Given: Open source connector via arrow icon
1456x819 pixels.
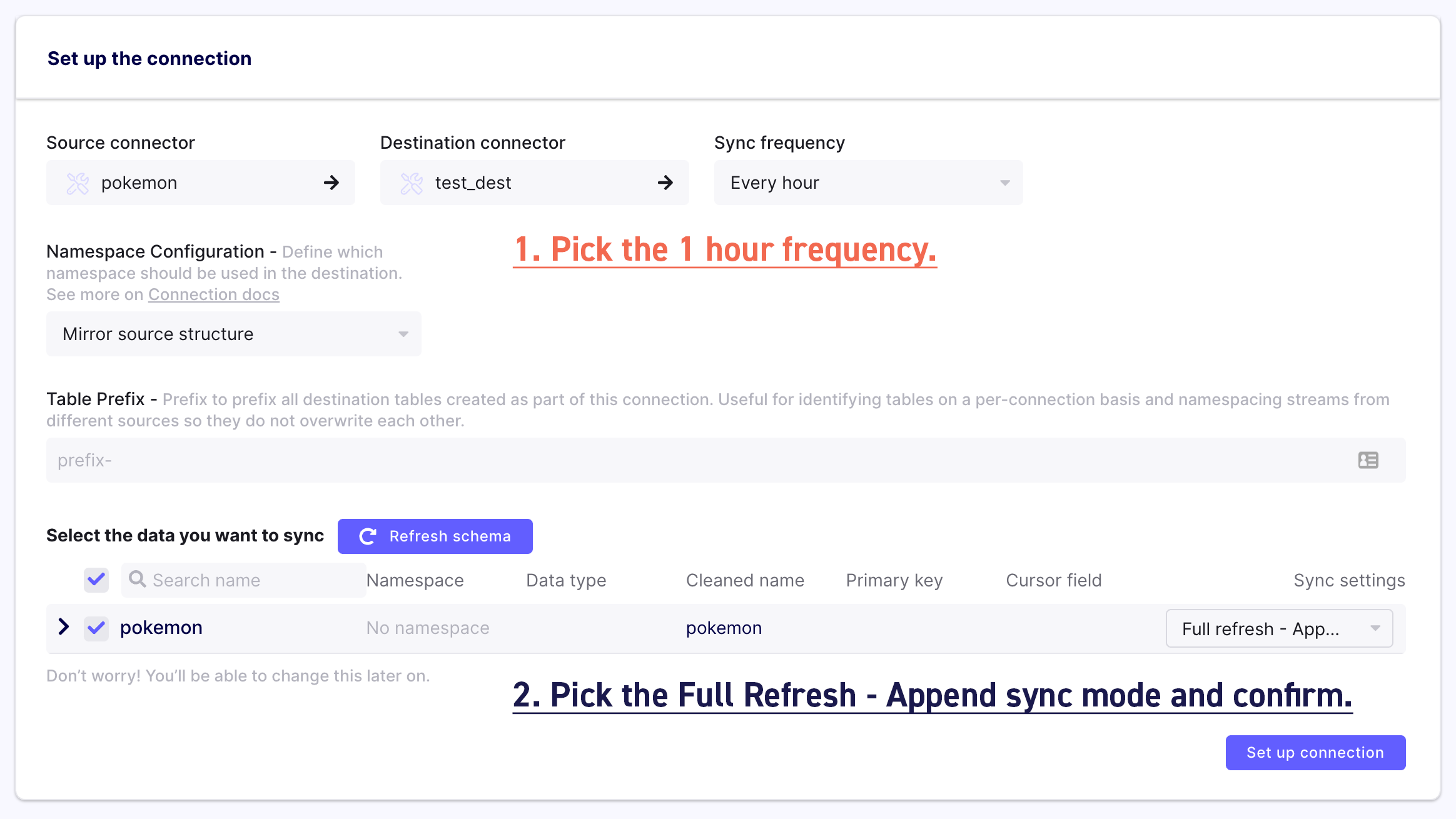Looking at the screenshot, I should tap(331, 183).
